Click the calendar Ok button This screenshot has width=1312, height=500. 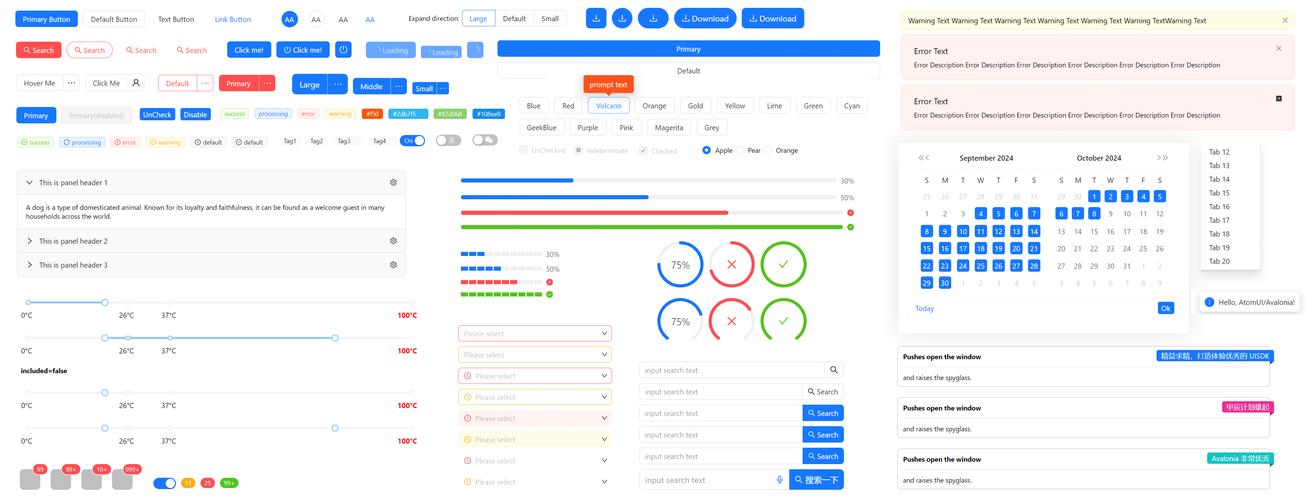pyautogui.click(x=1165, y=308)
